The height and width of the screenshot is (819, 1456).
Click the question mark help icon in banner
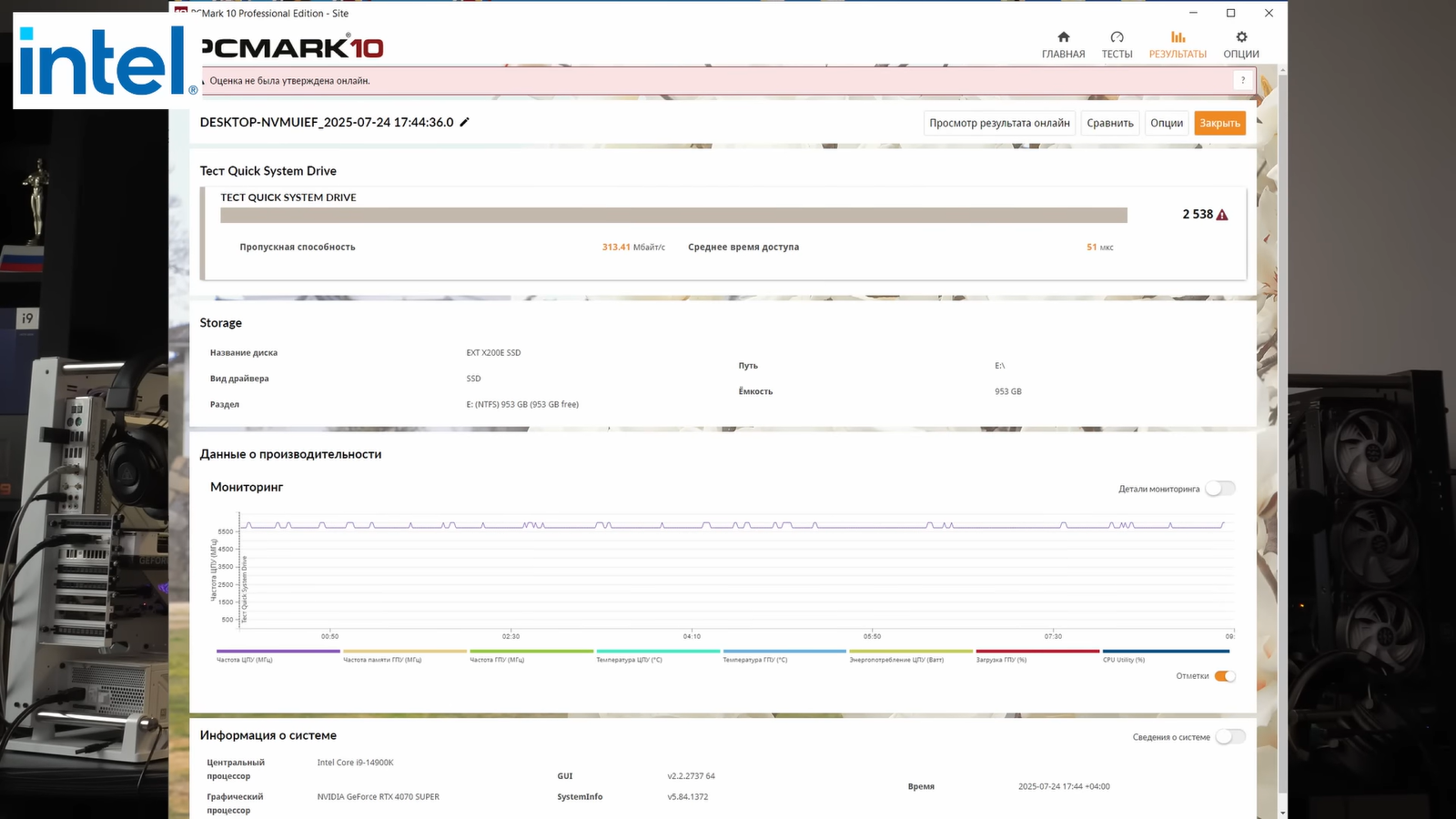[x=1243, y=81]
